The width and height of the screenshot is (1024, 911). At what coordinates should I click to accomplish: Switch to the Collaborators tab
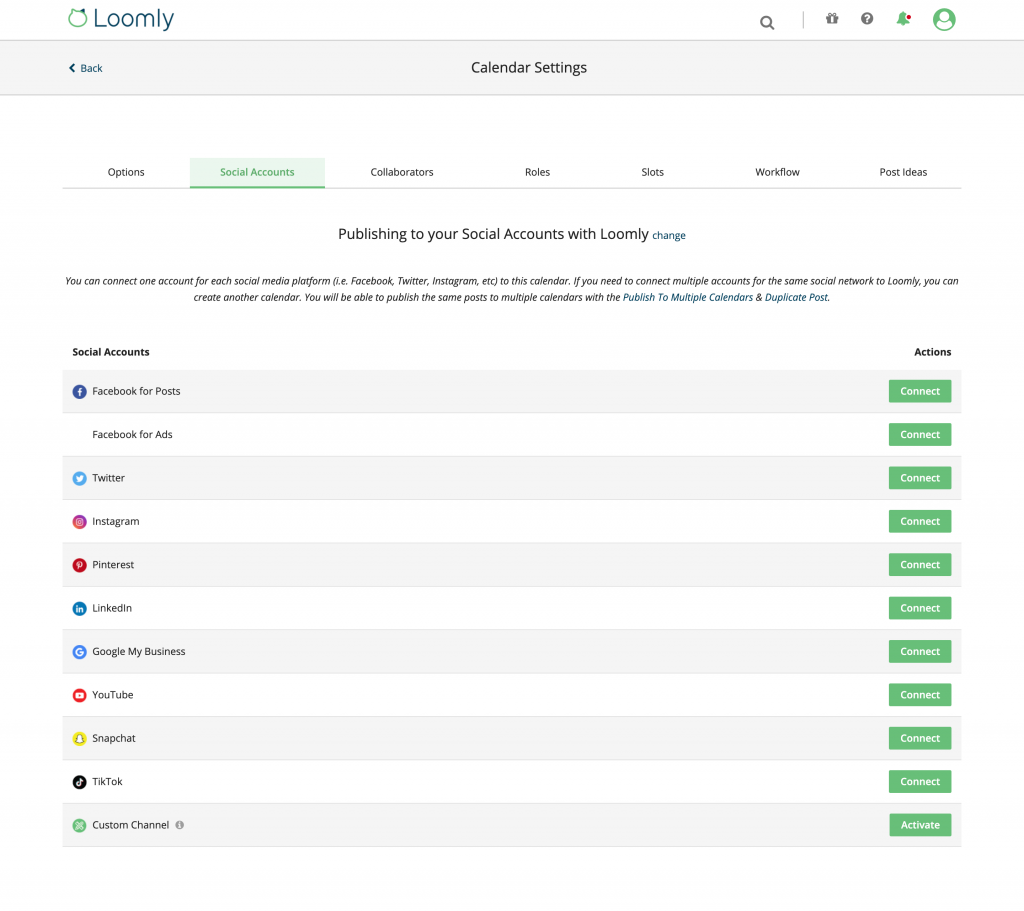tap(401, 172)
